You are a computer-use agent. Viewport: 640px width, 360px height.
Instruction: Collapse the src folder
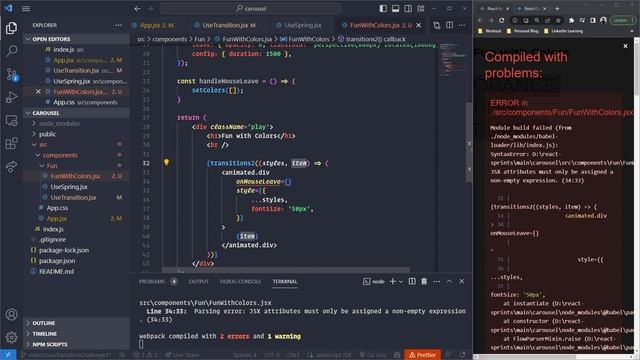76,144
